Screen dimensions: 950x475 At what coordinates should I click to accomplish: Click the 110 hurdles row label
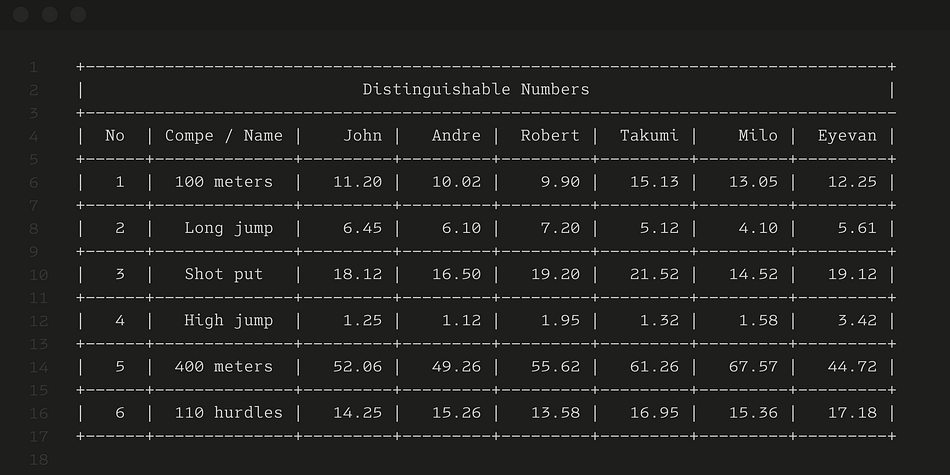228,413
